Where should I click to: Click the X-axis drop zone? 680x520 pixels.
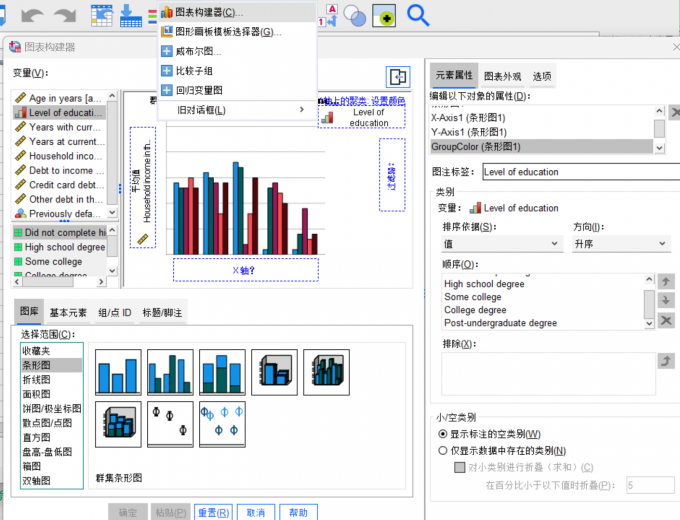click(x=245, y=270)
